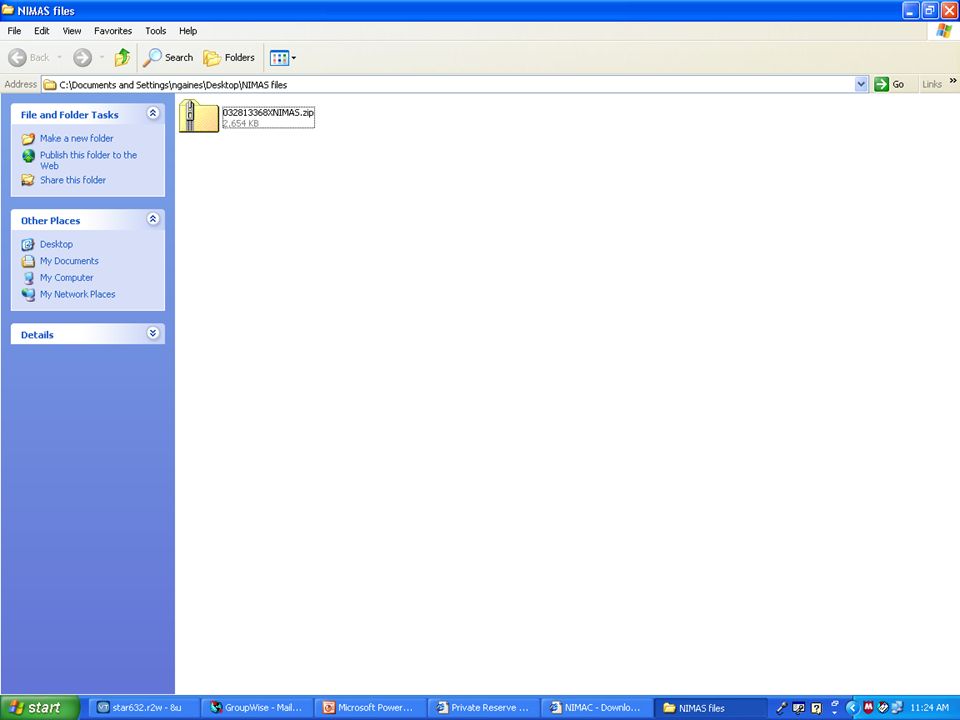Click the folder icon in title bar
This screenshot has width=960, height=720.
point(8,10)
